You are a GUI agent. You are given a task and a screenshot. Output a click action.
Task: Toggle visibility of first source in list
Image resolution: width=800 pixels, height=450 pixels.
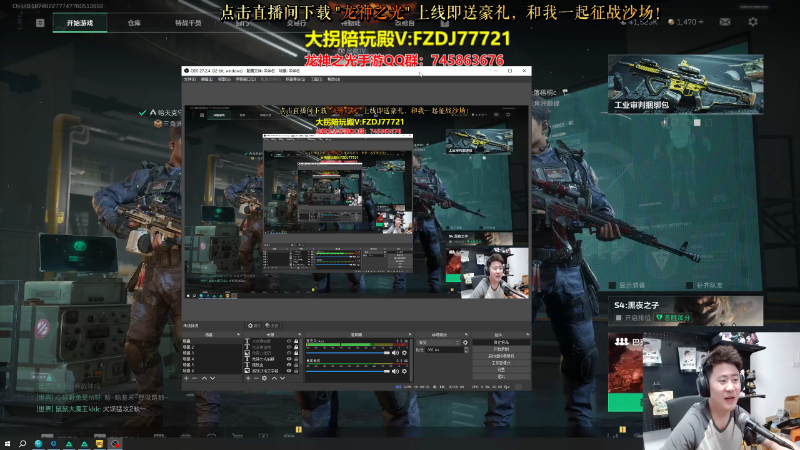[289, 341]
